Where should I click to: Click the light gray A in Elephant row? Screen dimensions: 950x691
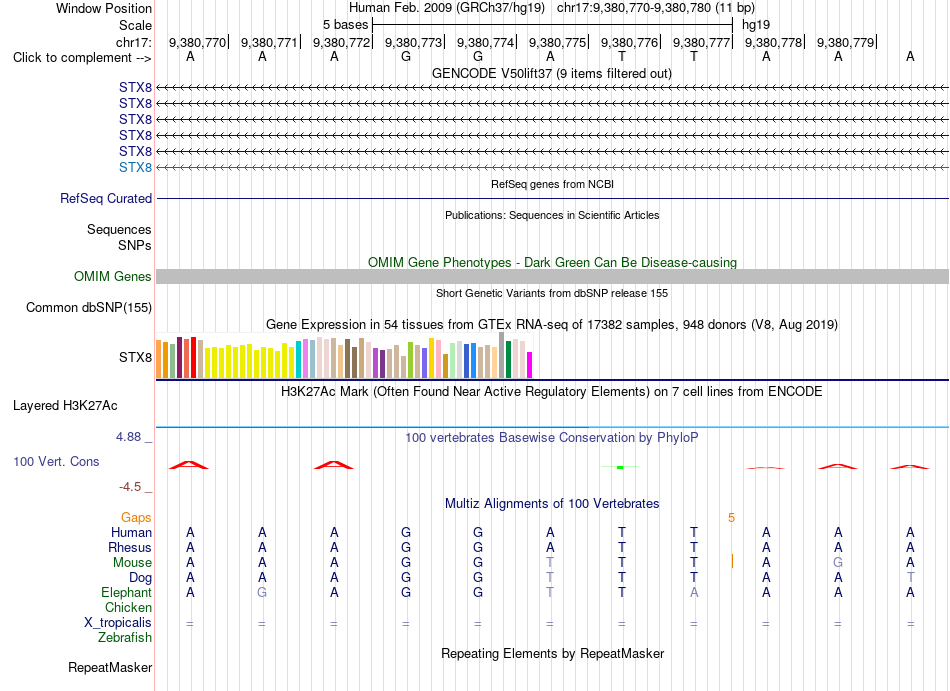click(694, 593)
